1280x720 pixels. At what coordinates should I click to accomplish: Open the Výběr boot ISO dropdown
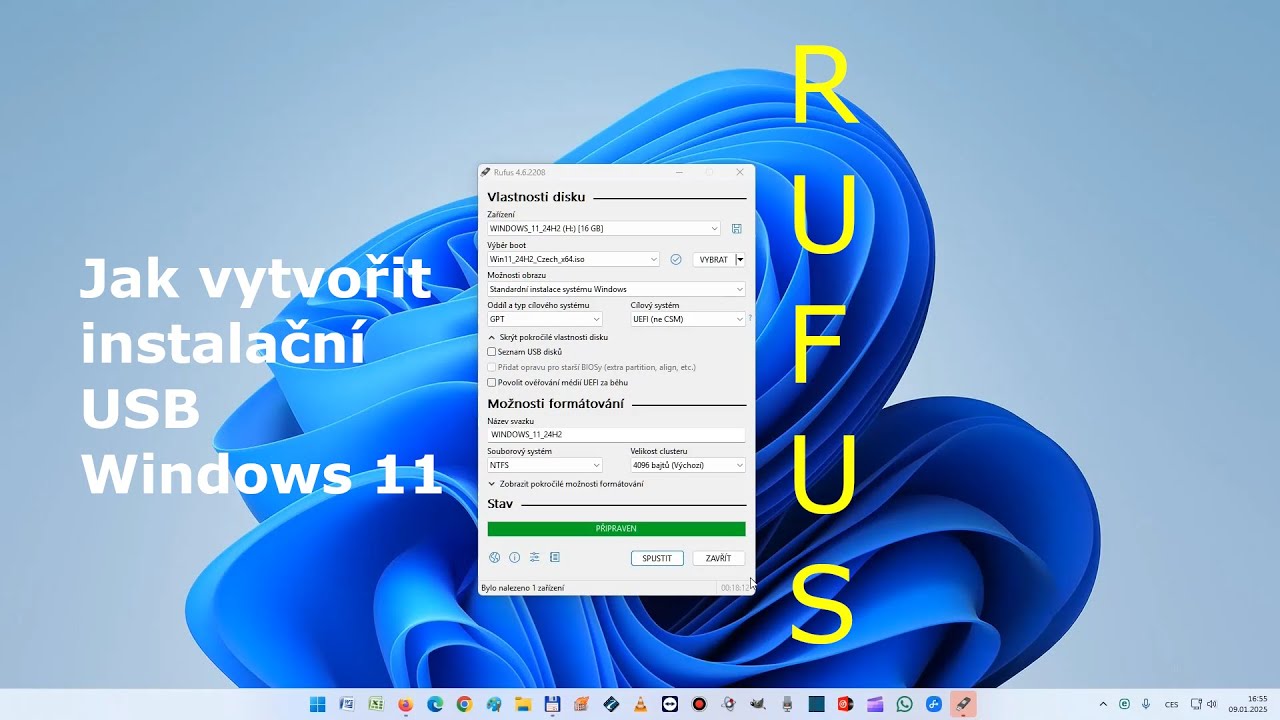click(x=573, y=259)
